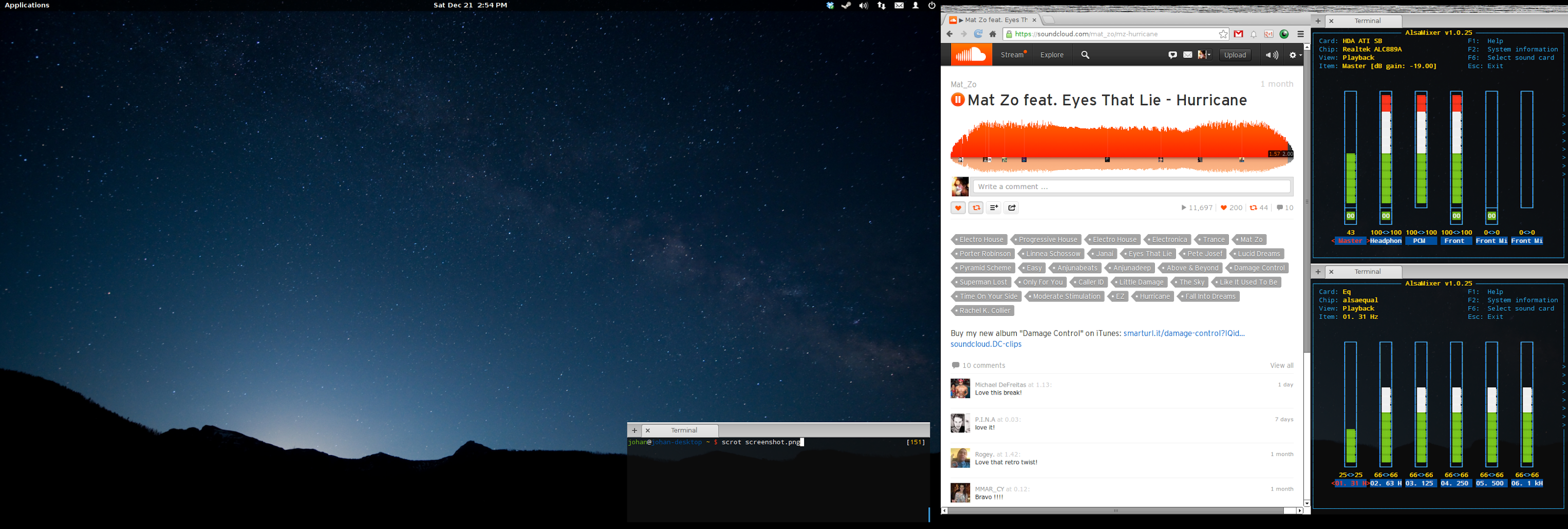Open the SoundCloud messages envelope
The width and height of the screenshot is (1568, 529).
pos(1188,55)
